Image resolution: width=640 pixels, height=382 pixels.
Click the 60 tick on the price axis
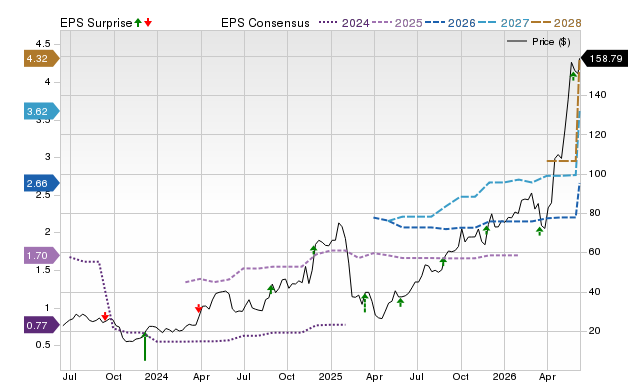tap(594, 252)
